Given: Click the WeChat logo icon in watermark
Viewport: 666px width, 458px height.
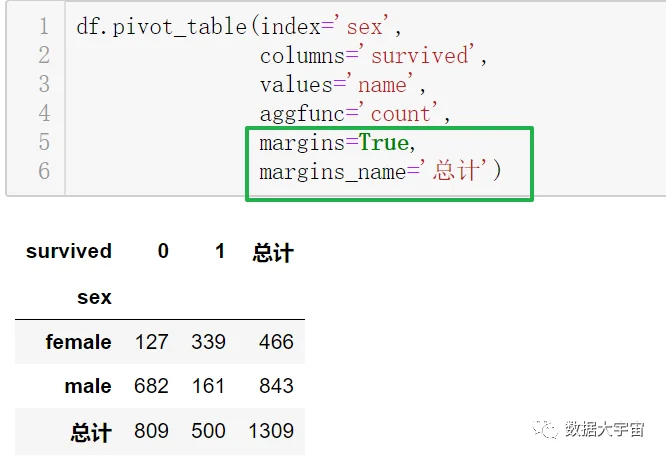Looking at the screenshot, I should click(x=545, y=429).
